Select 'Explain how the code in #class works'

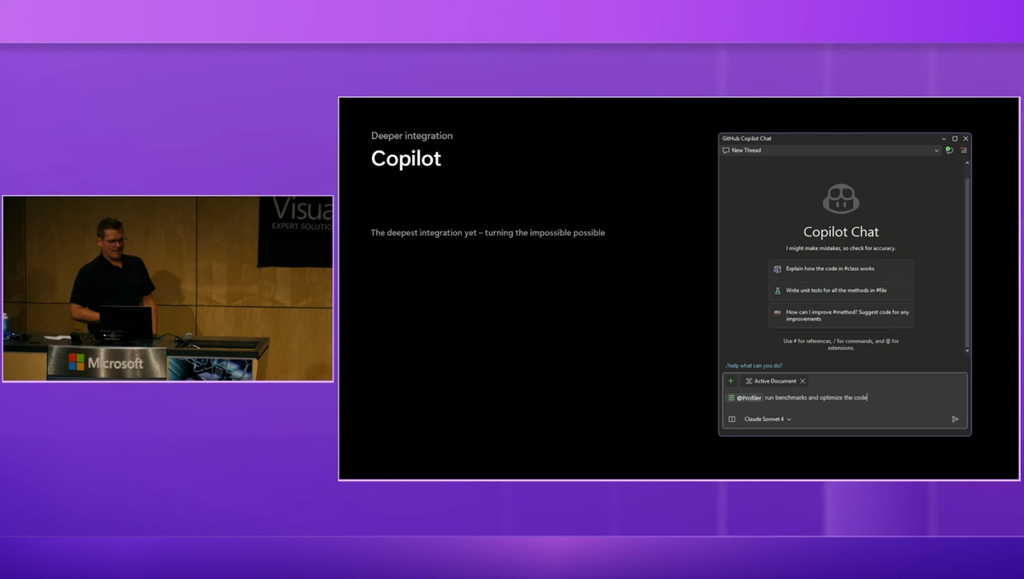[841, 269]
